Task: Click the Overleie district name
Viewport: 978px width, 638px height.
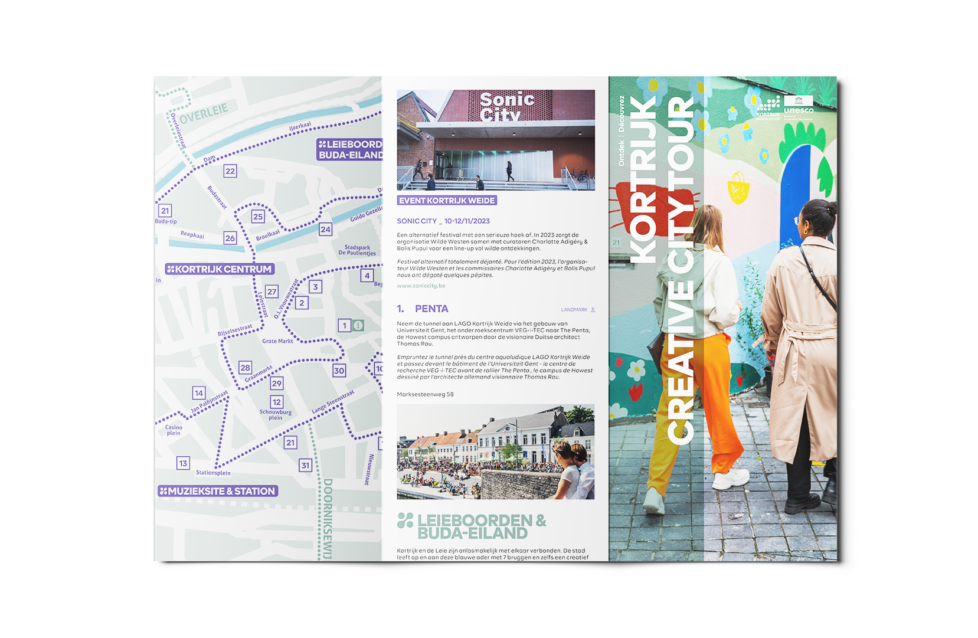Action: (203, 114)
